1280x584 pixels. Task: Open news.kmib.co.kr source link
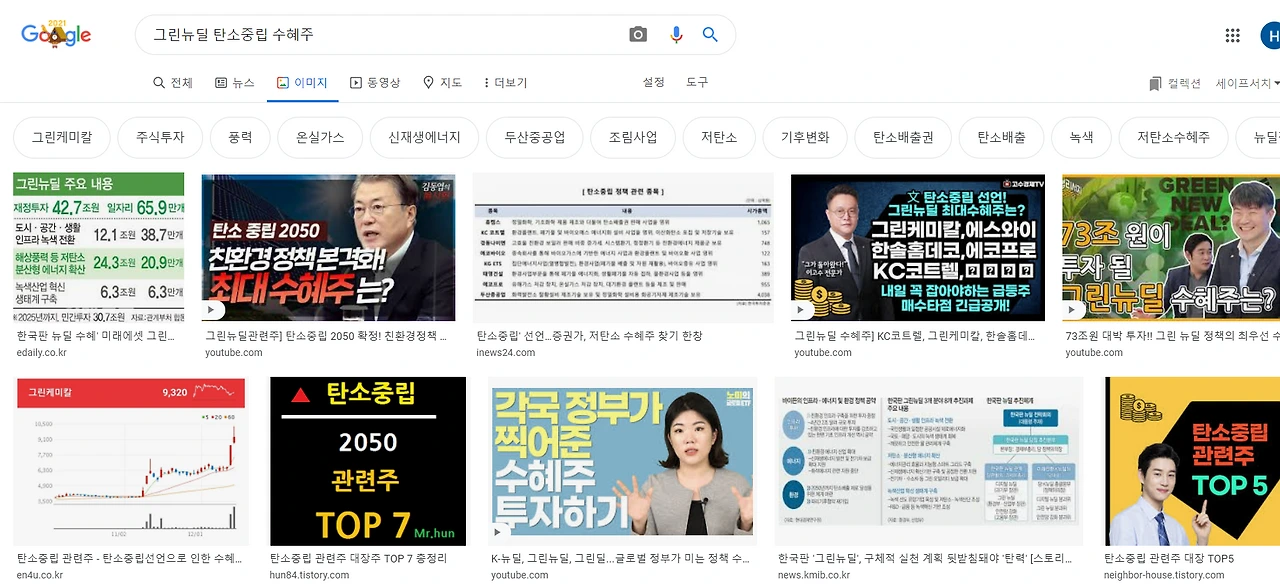coord(814,575)
